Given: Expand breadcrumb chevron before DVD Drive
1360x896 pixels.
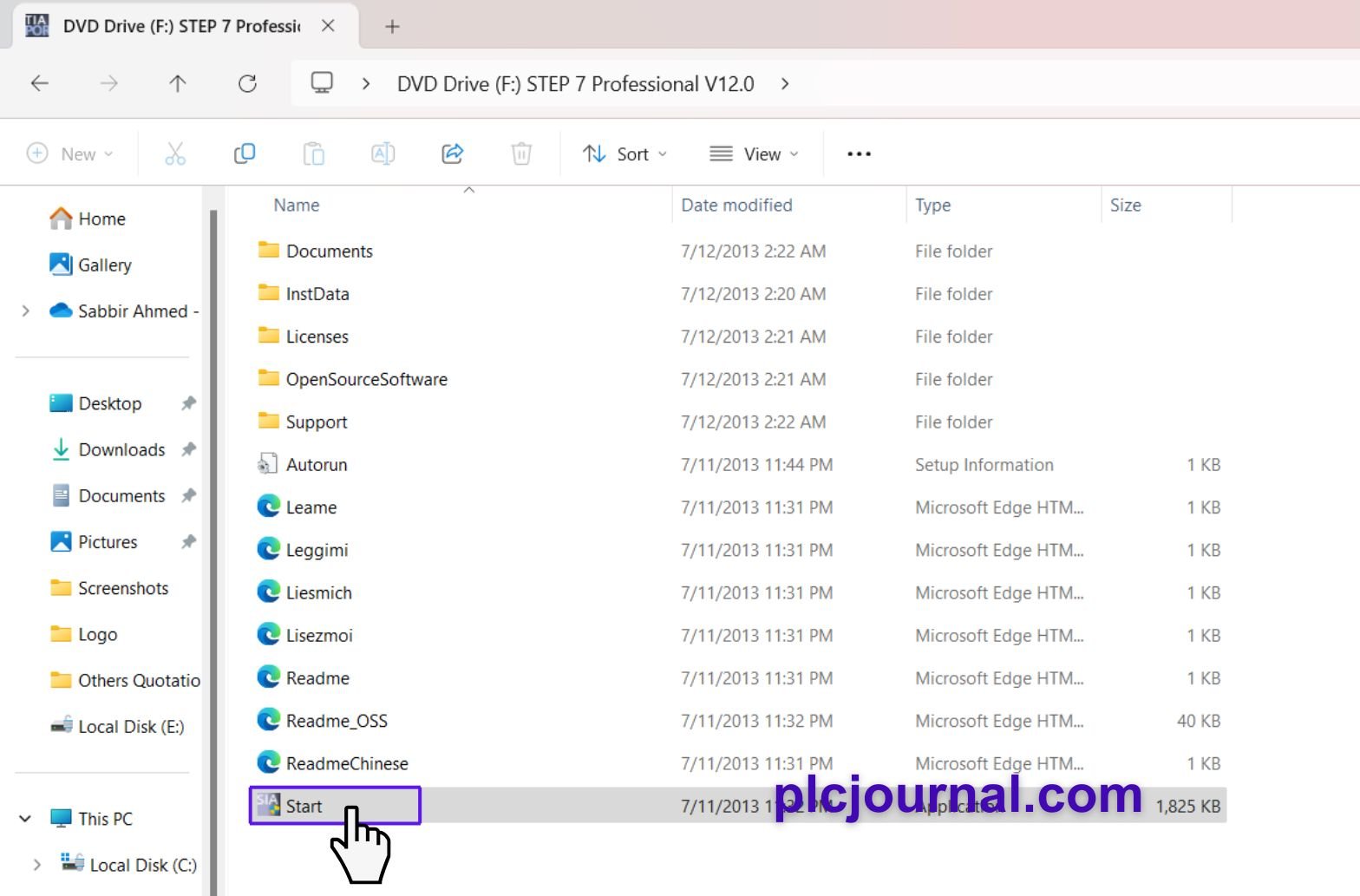Looking at the screenshot, I should point(366,83).
